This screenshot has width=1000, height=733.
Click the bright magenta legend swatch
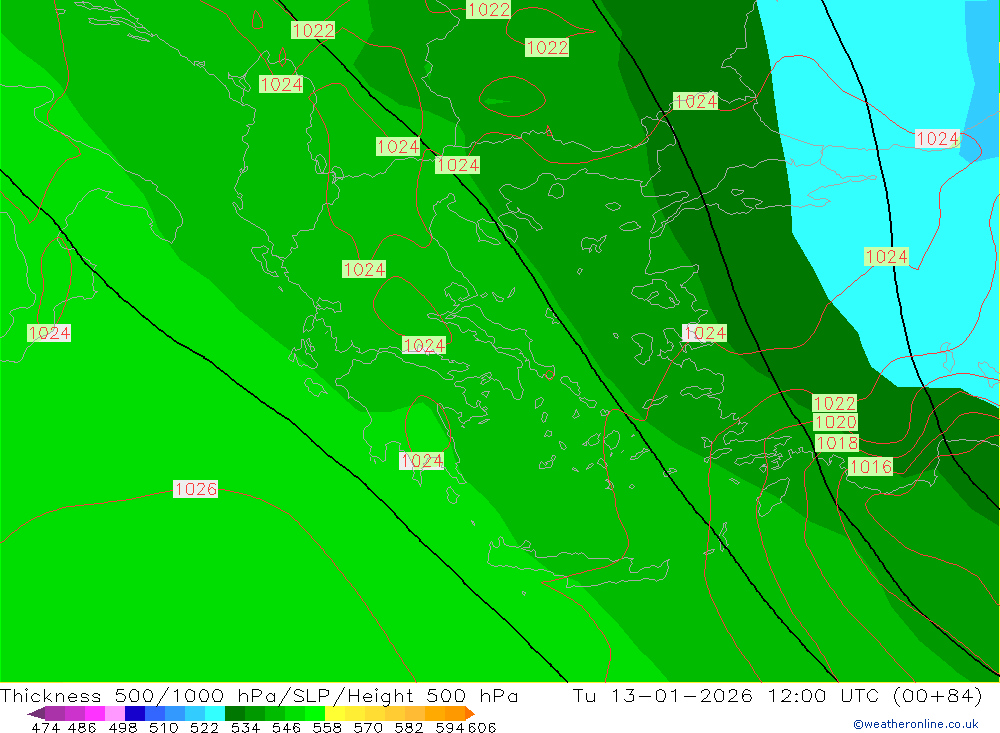tap(94, 713)
